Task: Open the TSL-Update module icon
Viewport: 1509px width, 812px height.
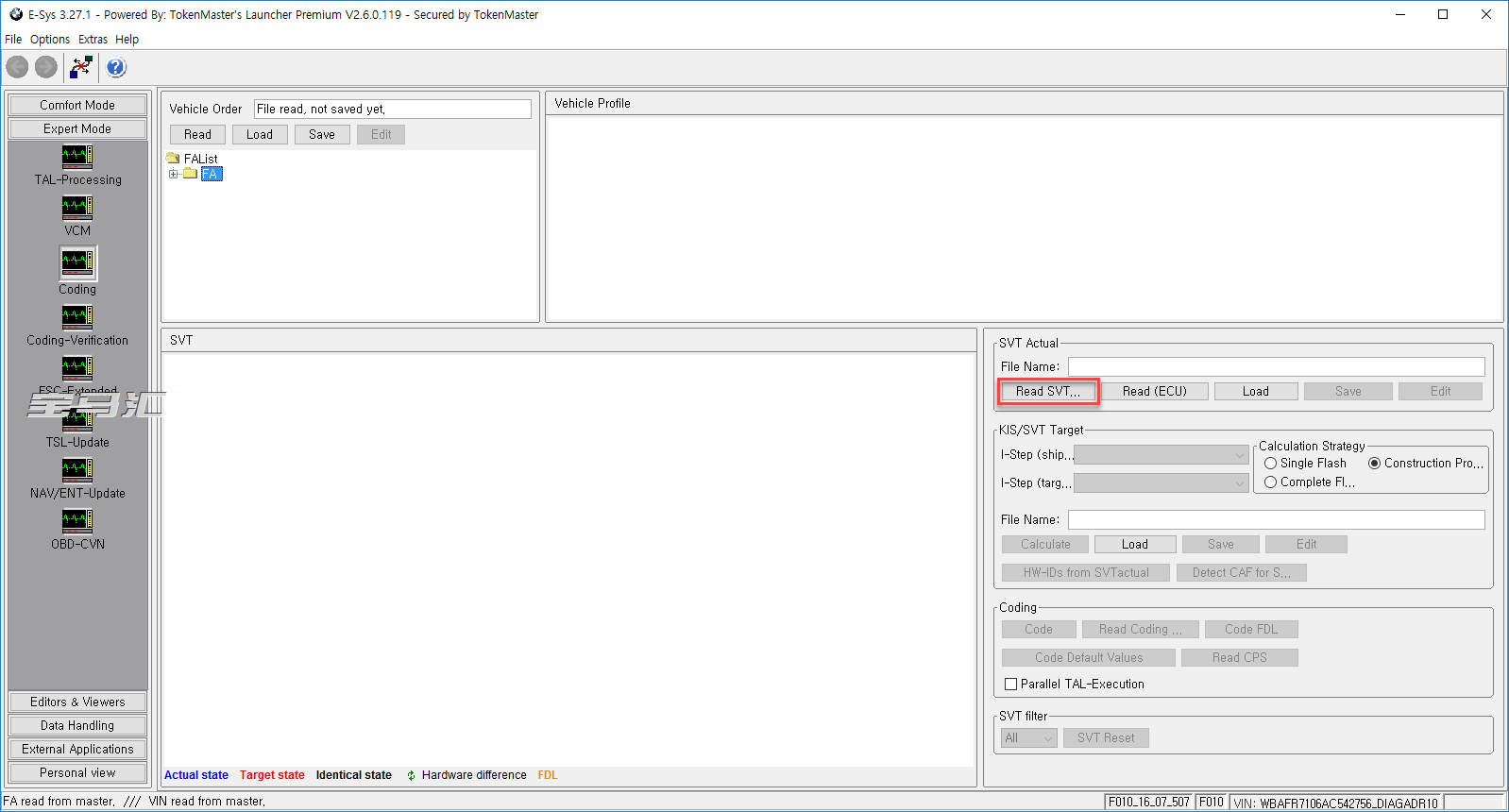Action: (77, 420)
